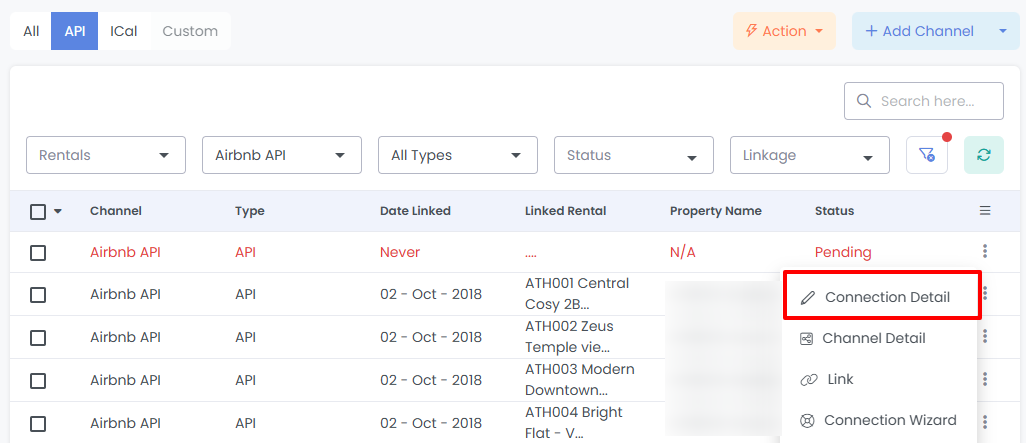Image resolution: width=1026 pixels, height=443 pixels.
Task: Click the Channel Detail icon
Action: click(807, 339)
